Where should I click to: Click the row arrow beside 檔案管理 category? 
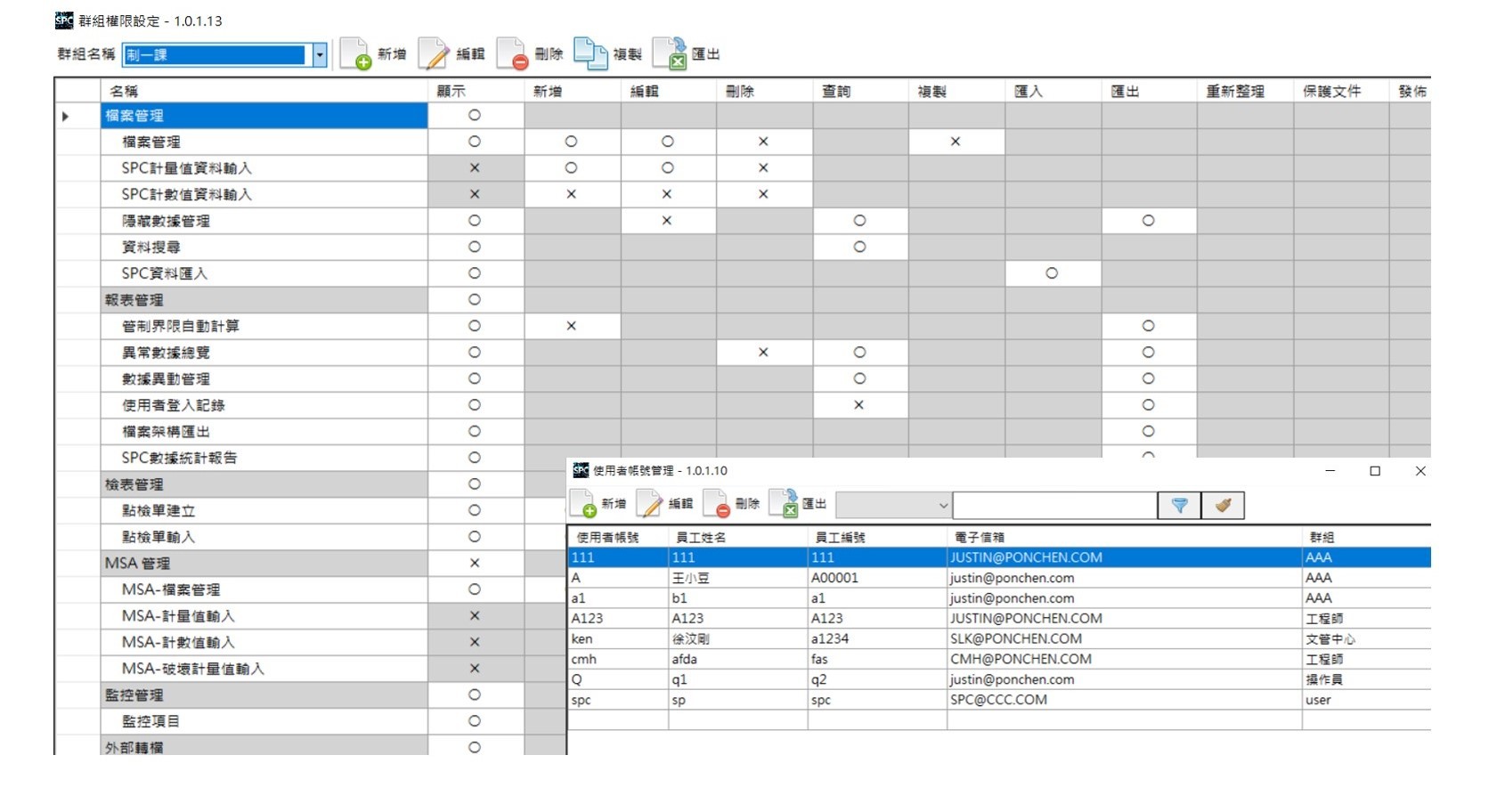pyautogui.click(x=66, y=117)
